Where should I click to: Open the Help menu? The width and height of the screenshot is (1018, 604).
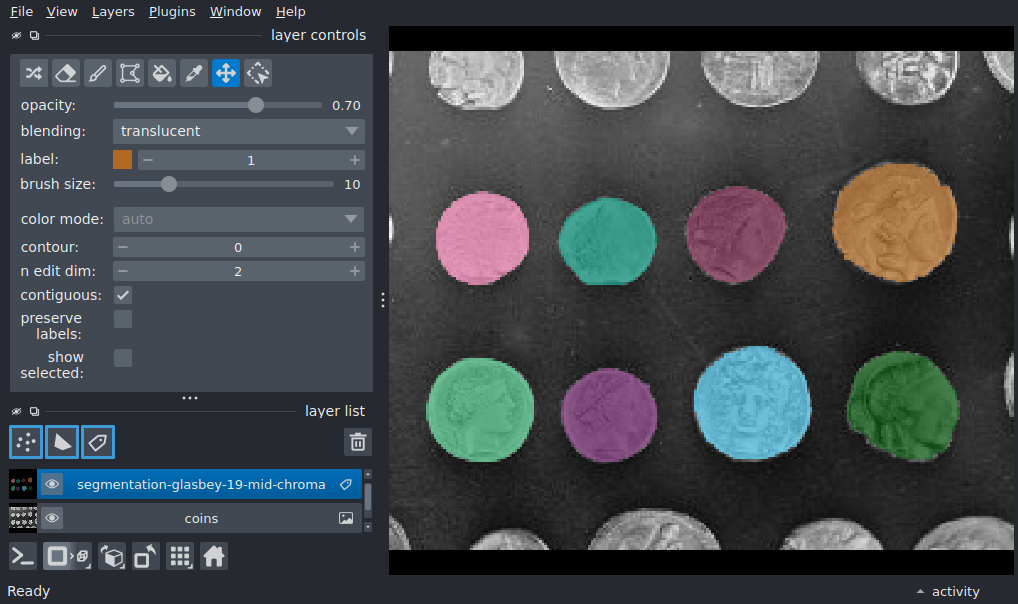click(290, 12)
